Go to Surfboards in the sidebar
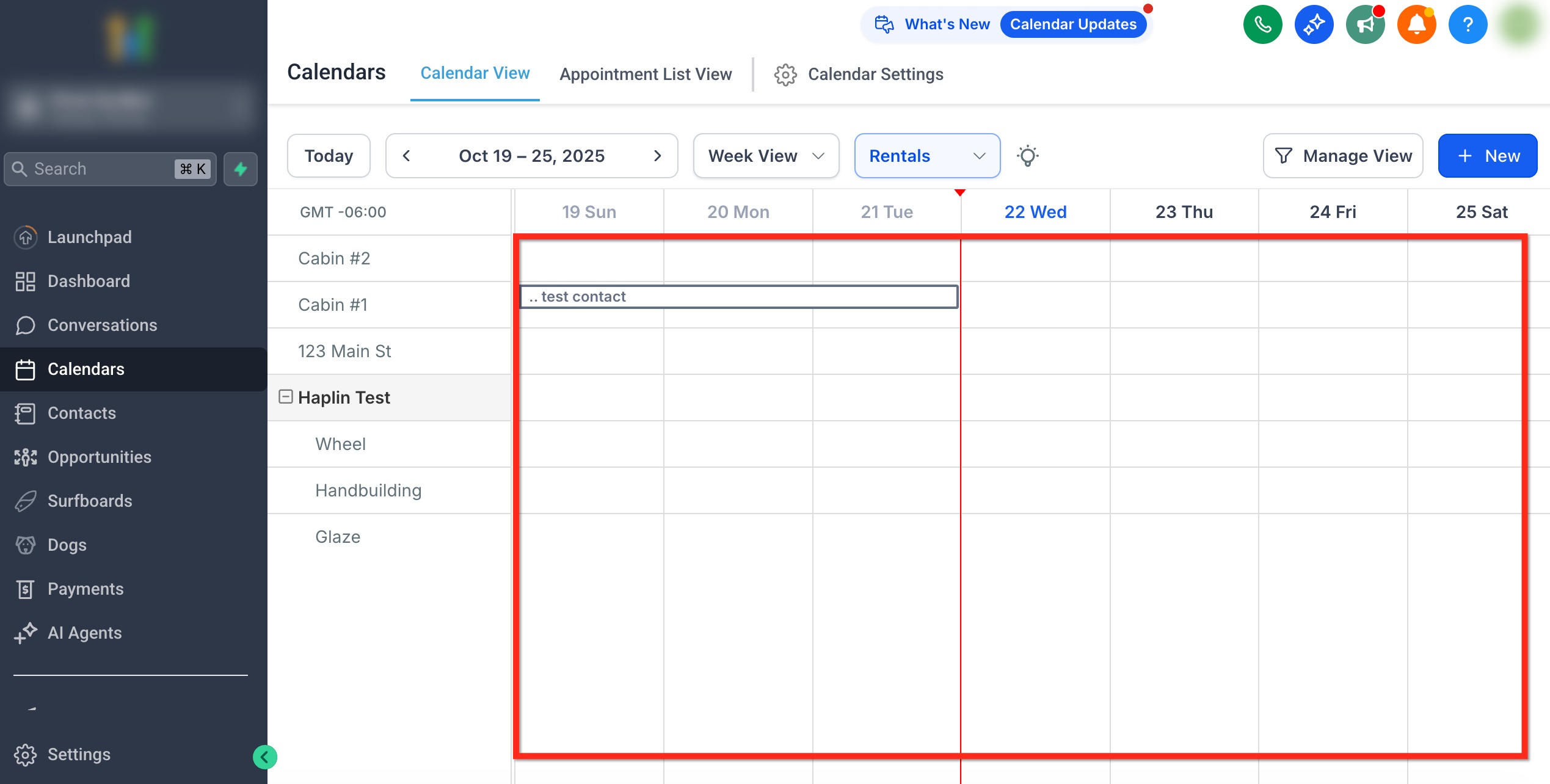 90,501
